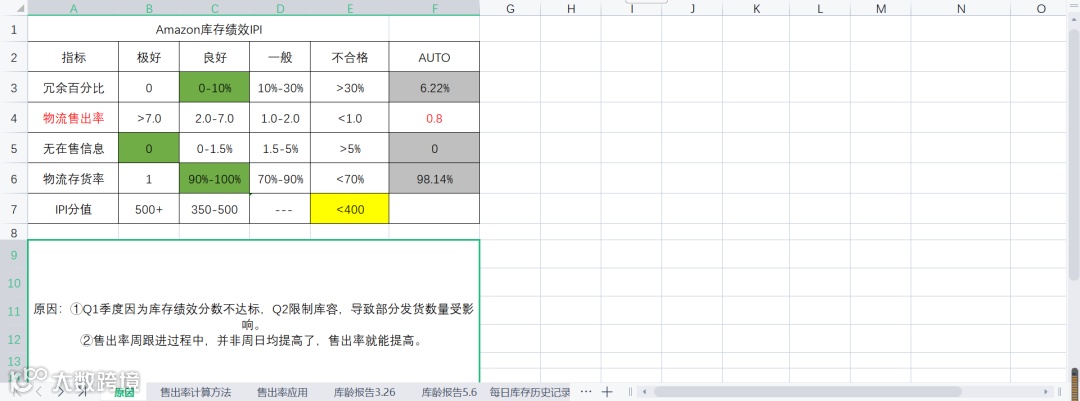The image size is (1080, 401).
Task: Select the >30% cell
Action: tap(350, 88)
